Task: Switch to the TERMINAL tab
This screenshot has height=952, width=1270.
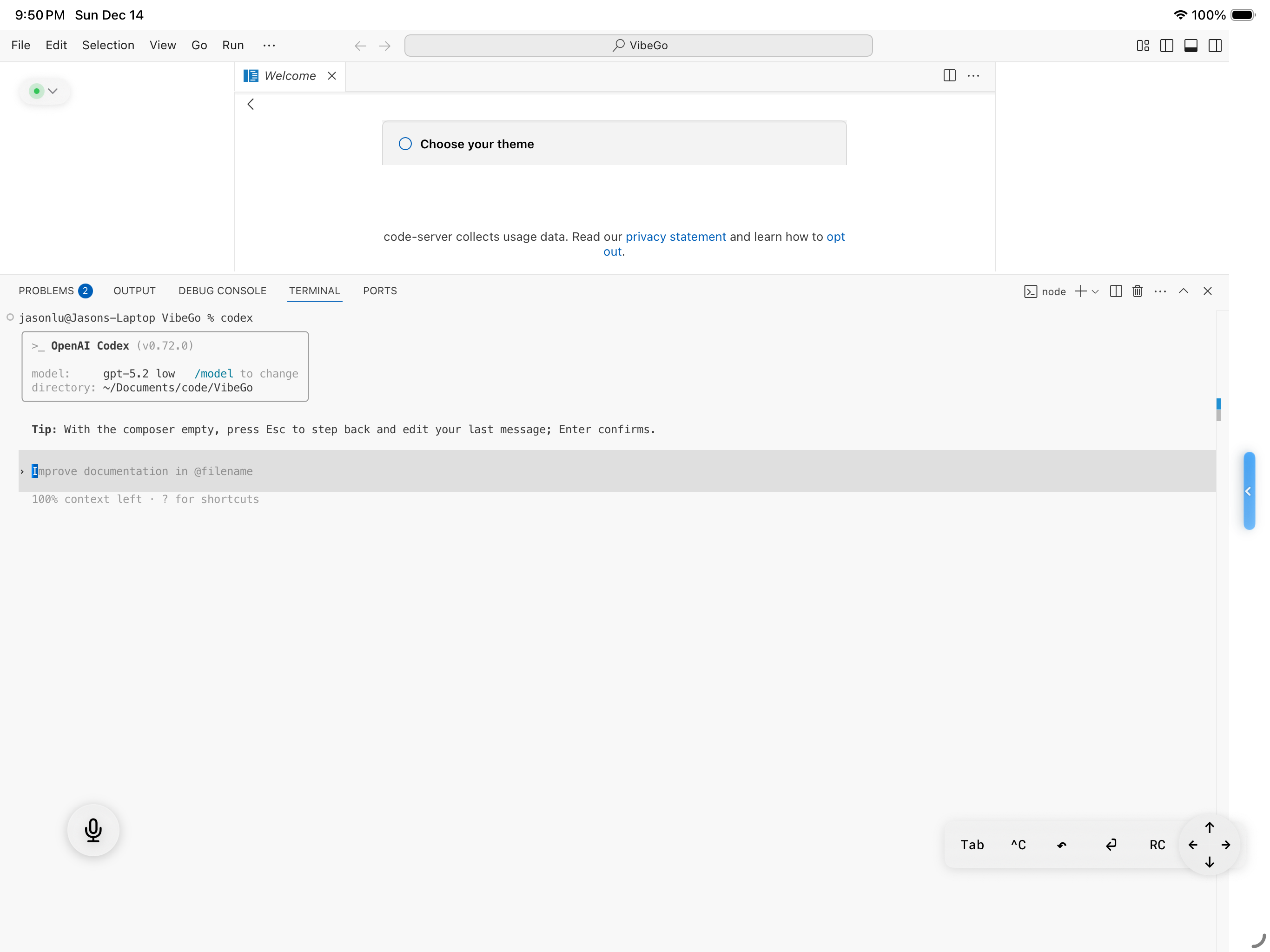Action: tap(314, 291)
